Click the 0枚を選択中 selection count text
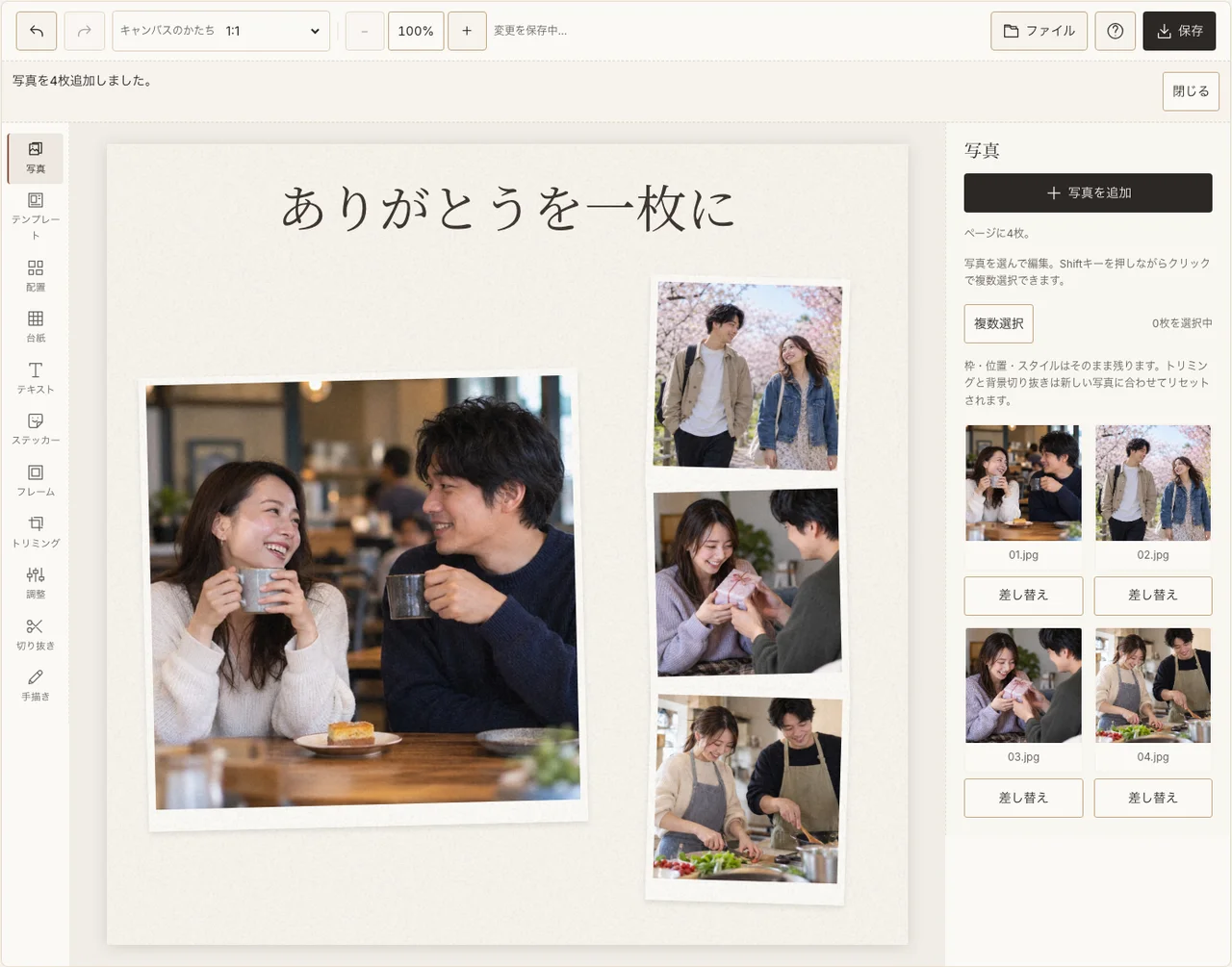 point(1182,323)
